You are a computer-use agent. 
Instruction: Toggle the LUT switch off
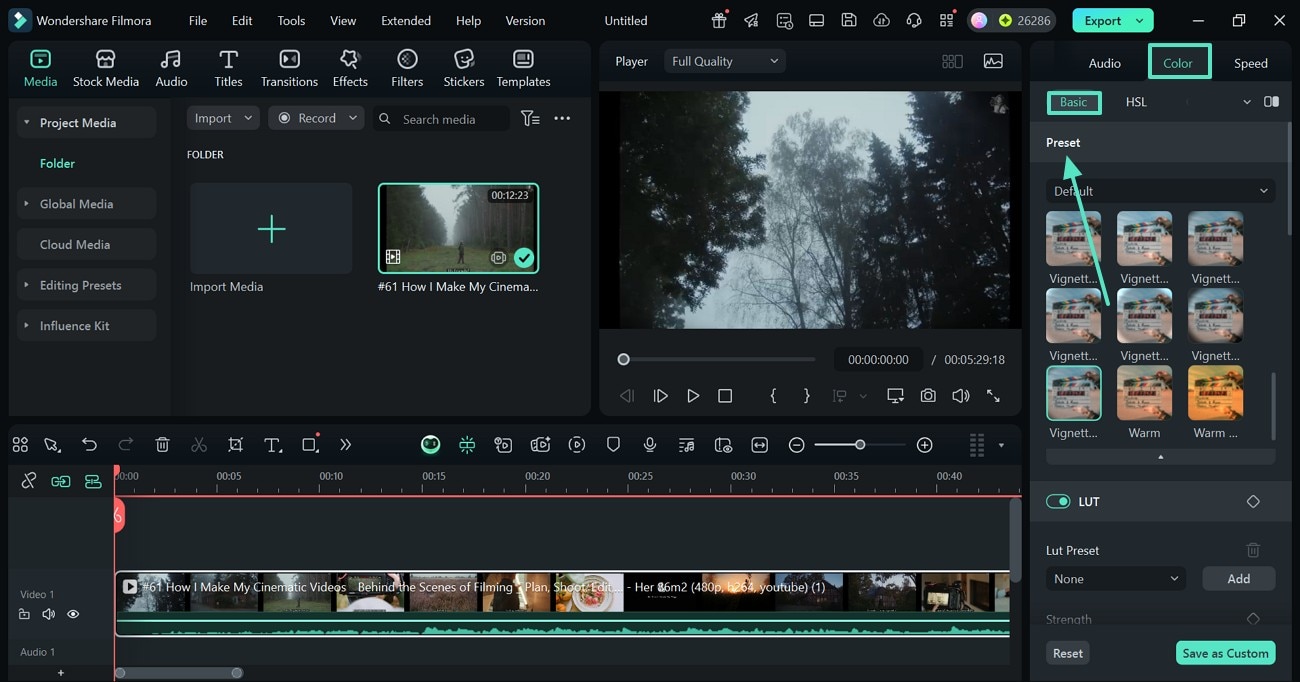[1057, 502]
